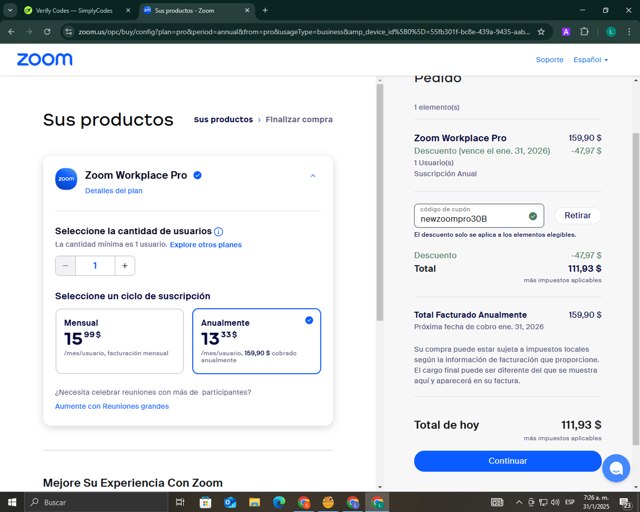Open the Chrome profile avatar
The height and width of the screenshot is (512, 640).
[x=611, y=31]
